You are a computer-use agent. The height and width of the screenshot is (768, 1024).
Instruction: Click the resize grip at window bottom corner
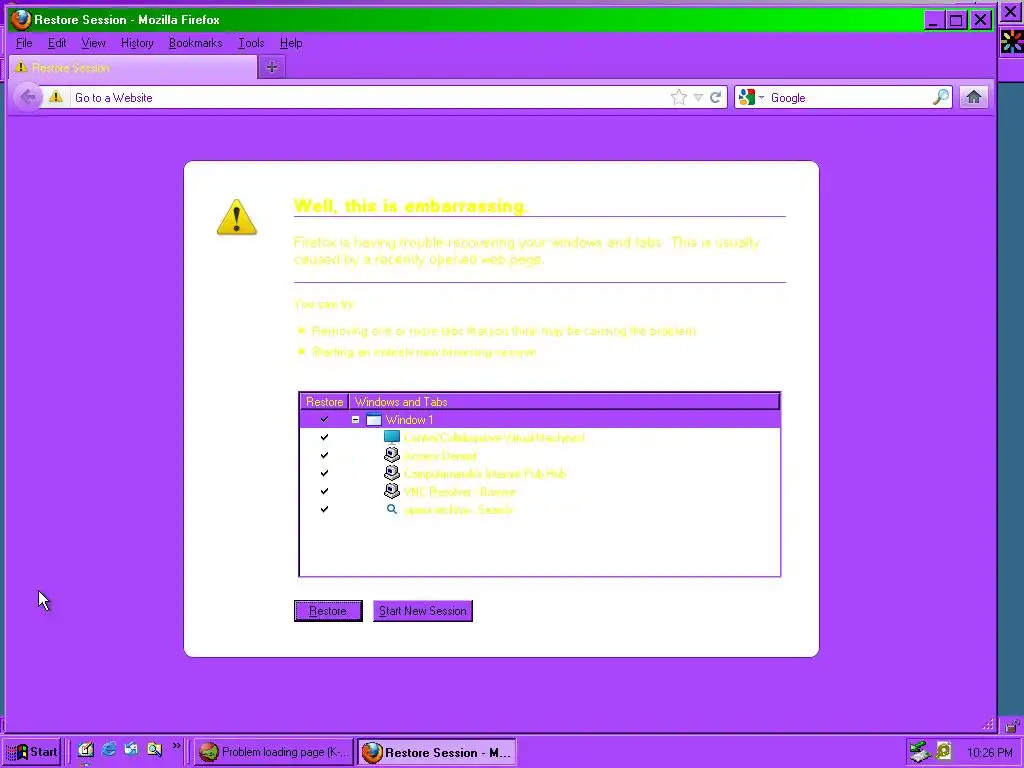(988, 724)
